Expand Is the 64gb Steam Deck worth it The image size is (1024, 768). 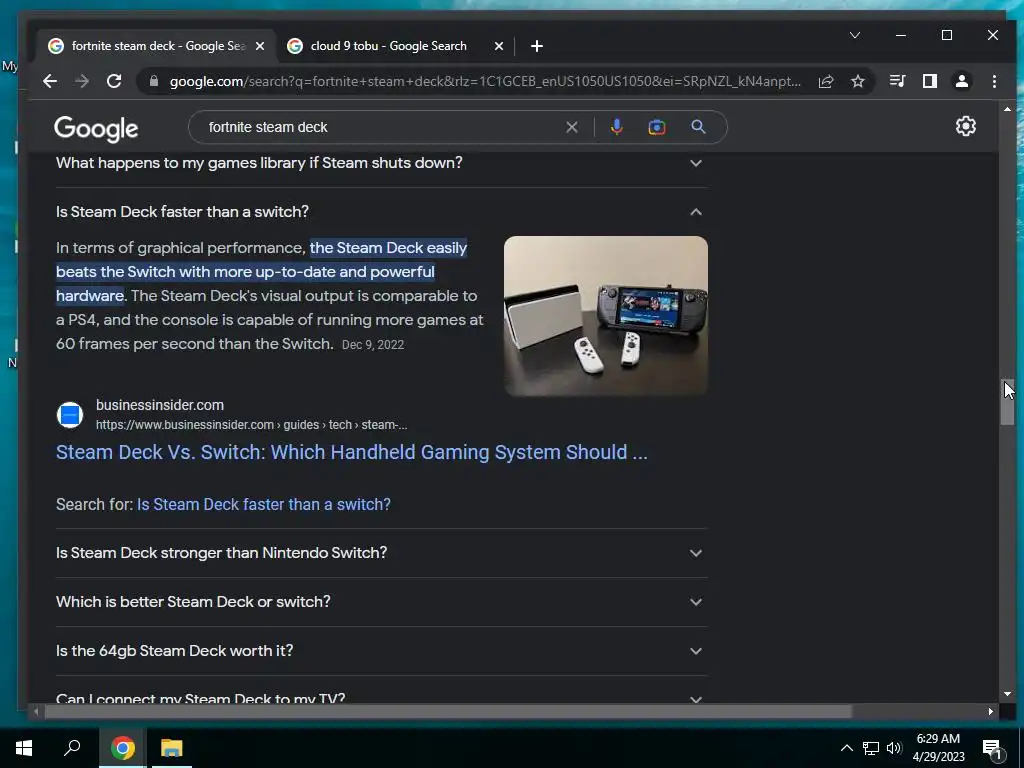point(382,650)
